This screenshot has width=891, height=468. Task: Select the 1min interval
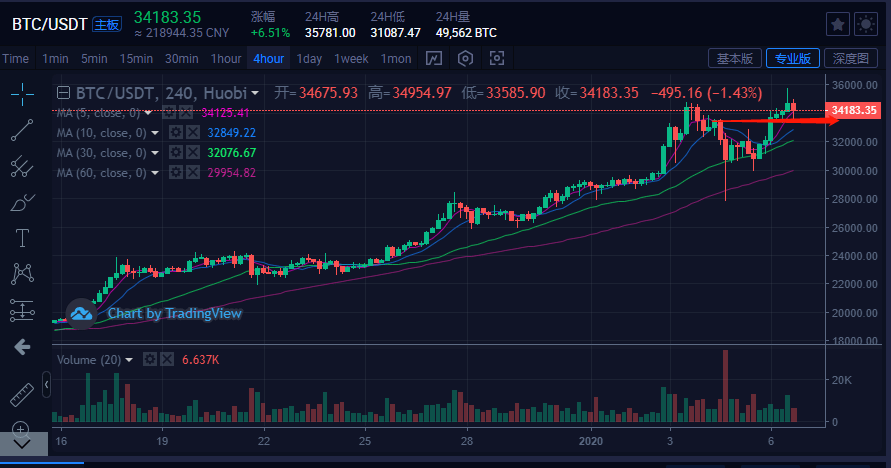[55, 58]
